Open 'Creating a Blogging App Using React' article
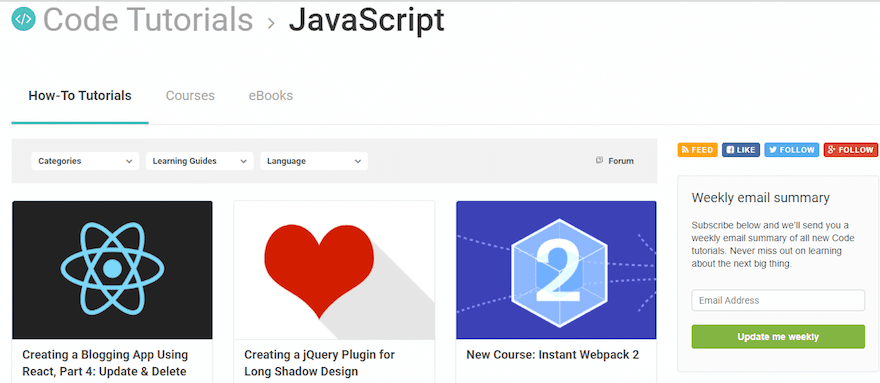This screenshot has width=880, height=383. (105, 363)
